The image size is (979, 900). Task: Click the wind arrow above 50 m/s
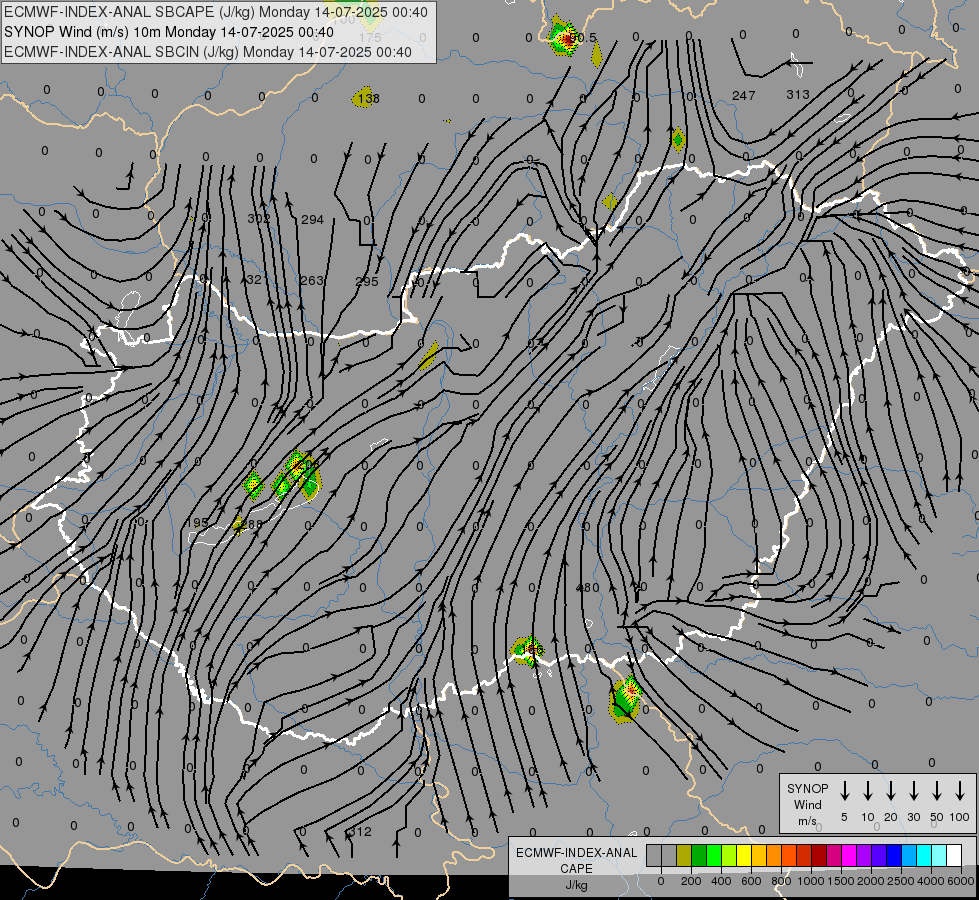[937, 791]
